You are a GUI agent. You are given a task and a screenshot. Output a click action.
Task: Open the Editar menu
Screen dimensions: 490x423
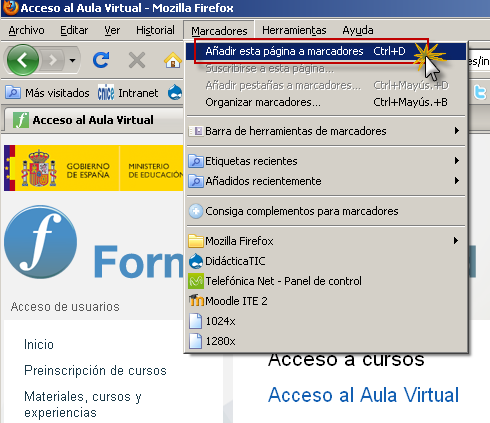[x=74, y=30]
